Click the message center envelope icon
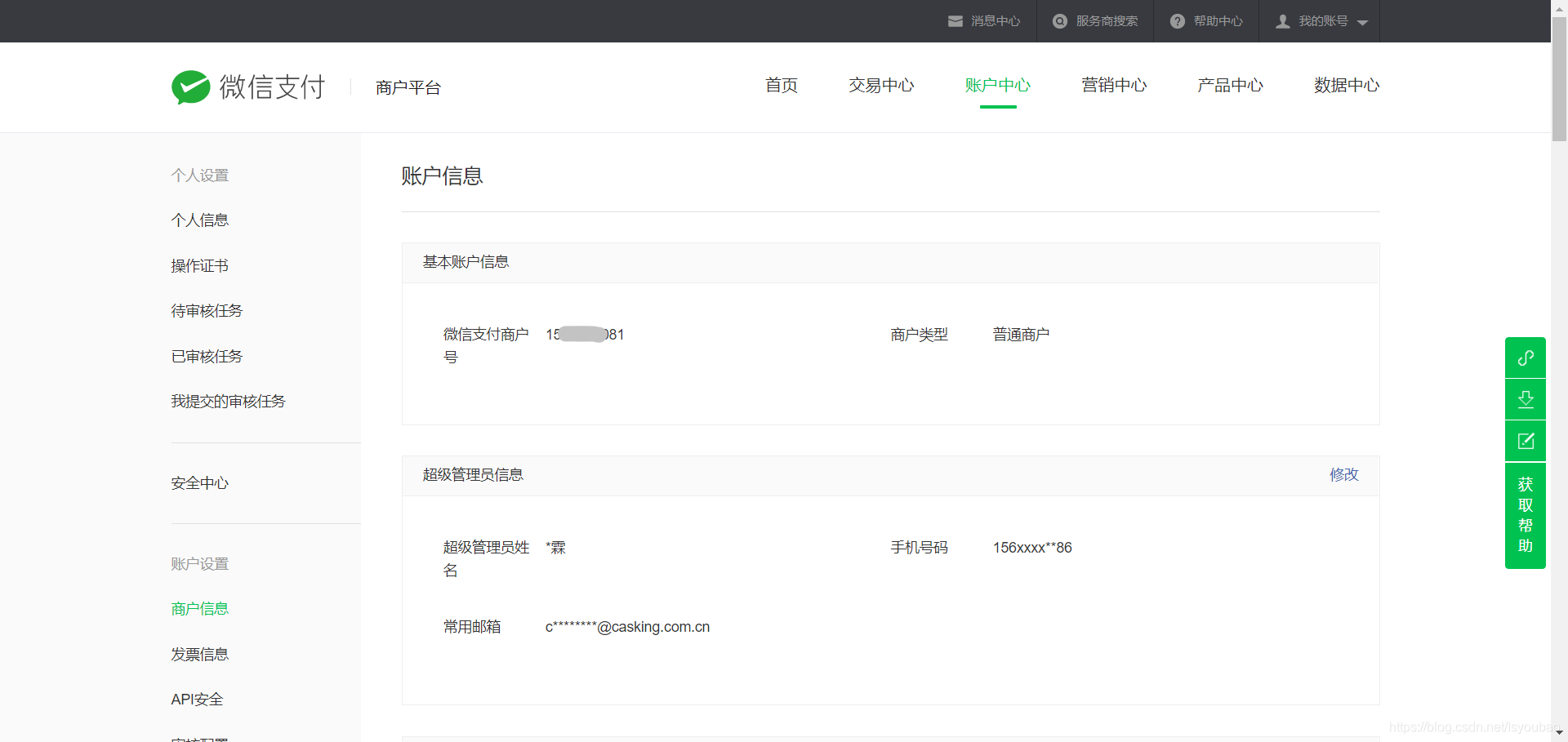Screen dimensions: 1568x742 [x=955, y=21]
